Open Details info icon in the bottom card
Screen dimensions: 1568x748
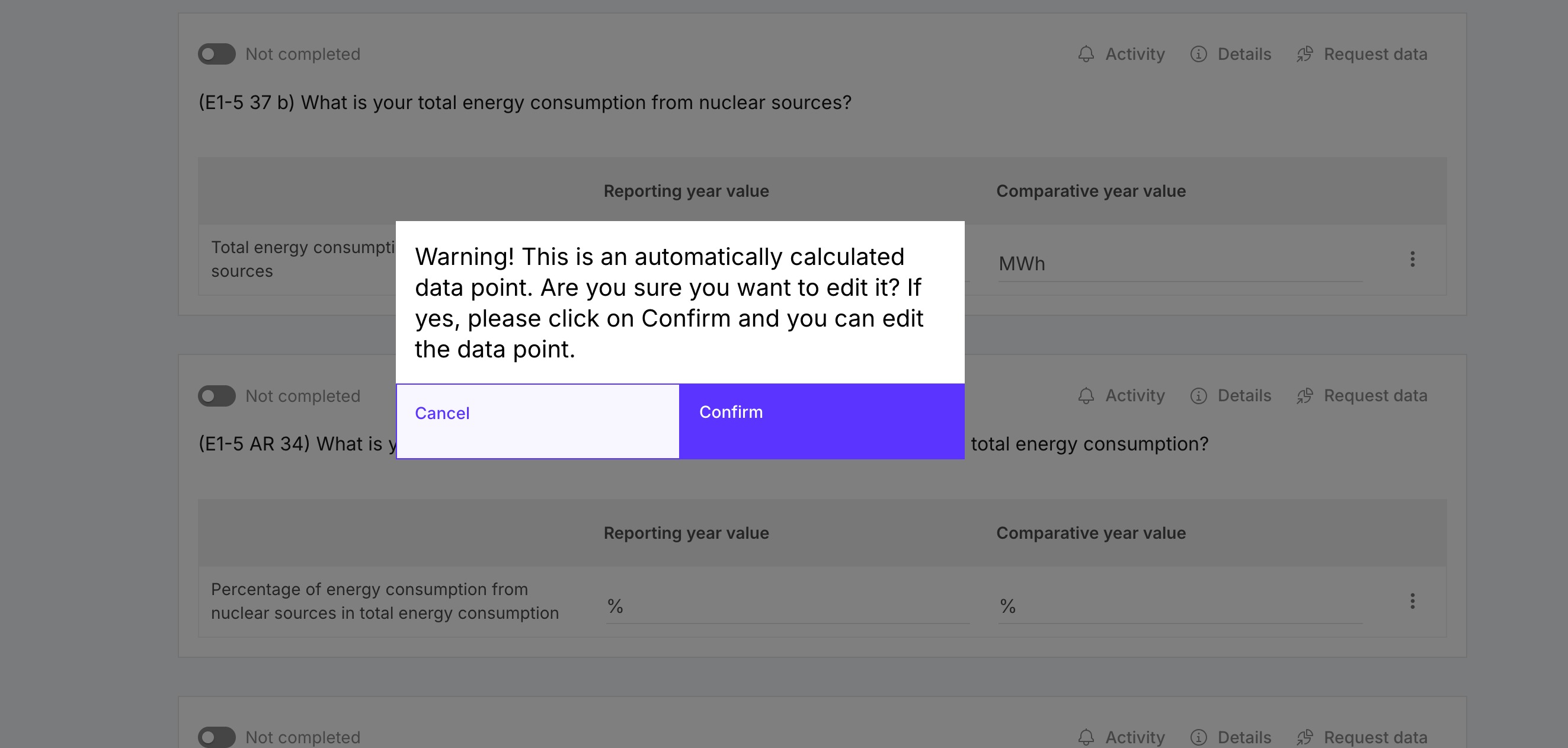(x=1198, y=737)
